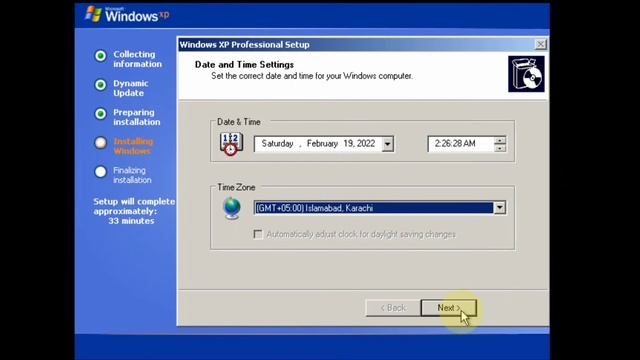Screen dimensions: 640x360
Task: Open the date picker dropdown arrow
Action: [388, 144]
